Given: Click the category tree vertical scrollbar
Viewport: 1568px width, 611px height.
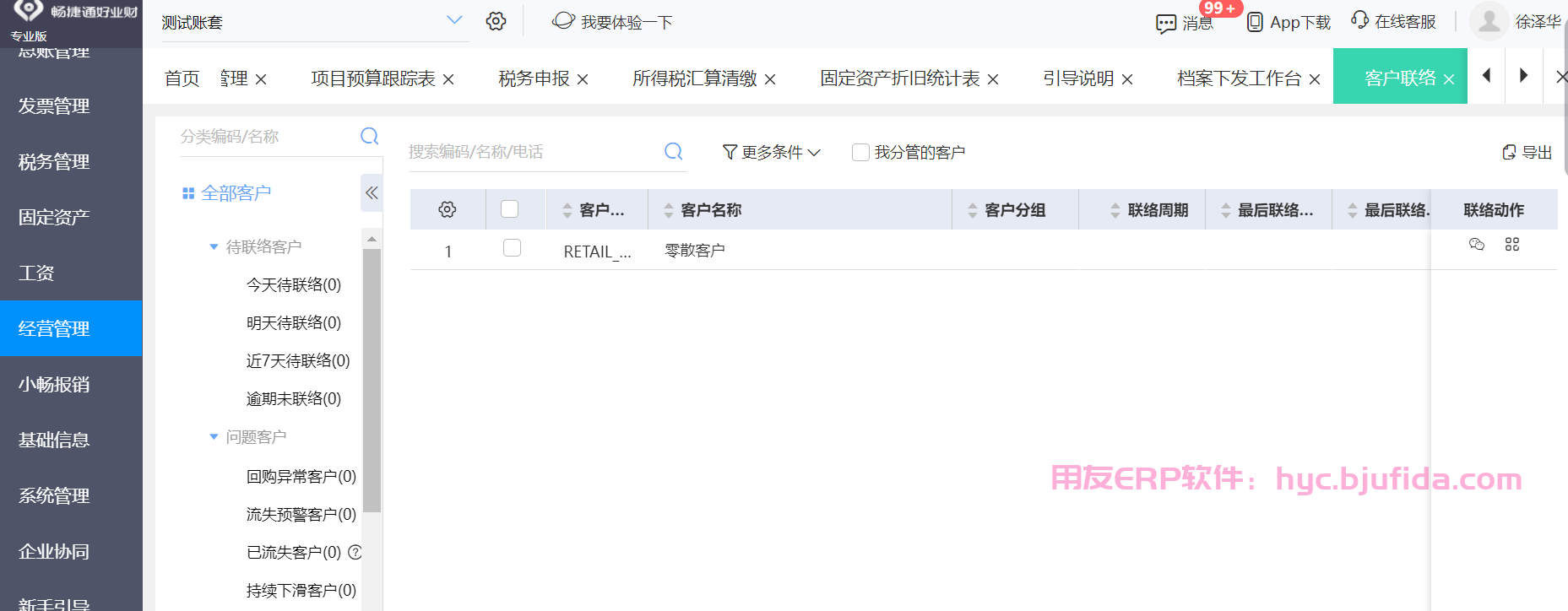Looking at the screenshot, I should [372, 380].
